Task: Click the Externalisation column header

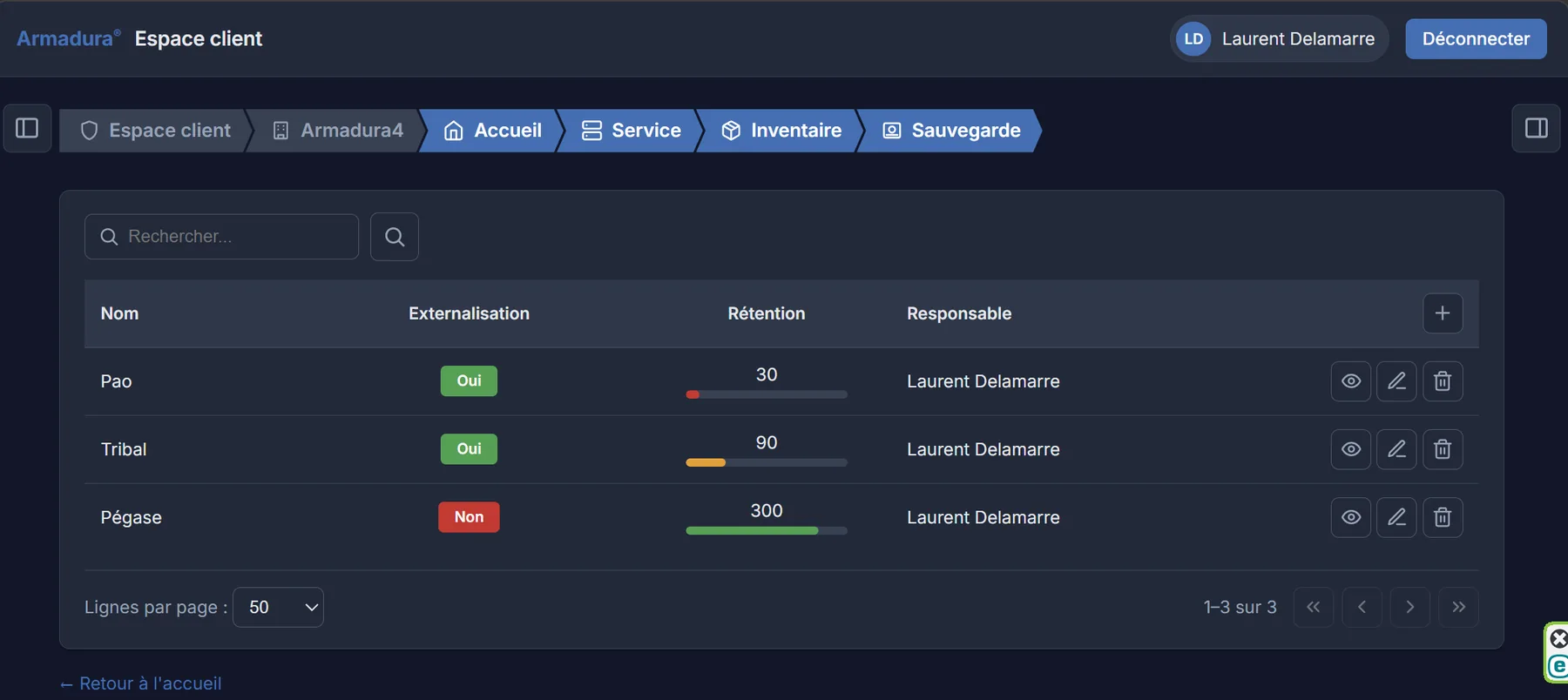Action: [469, 313]
